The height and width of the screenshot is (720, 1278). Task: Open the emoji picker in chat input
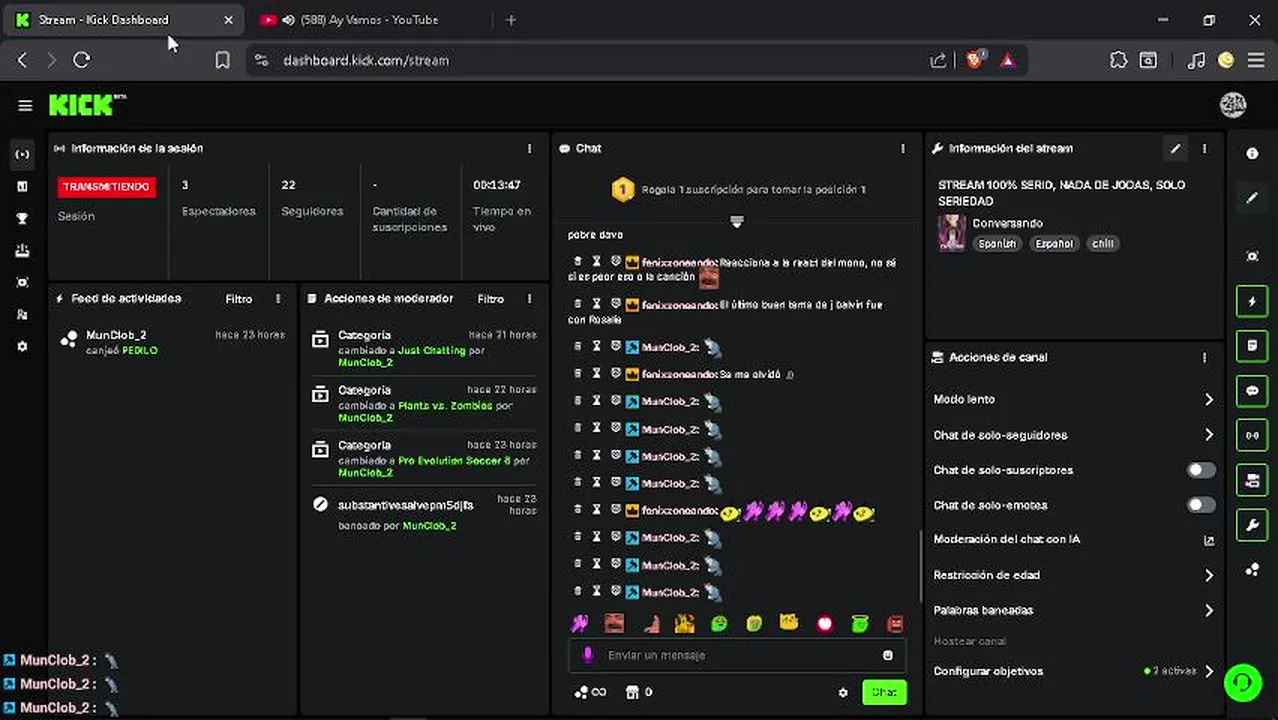tap(887, 655)
